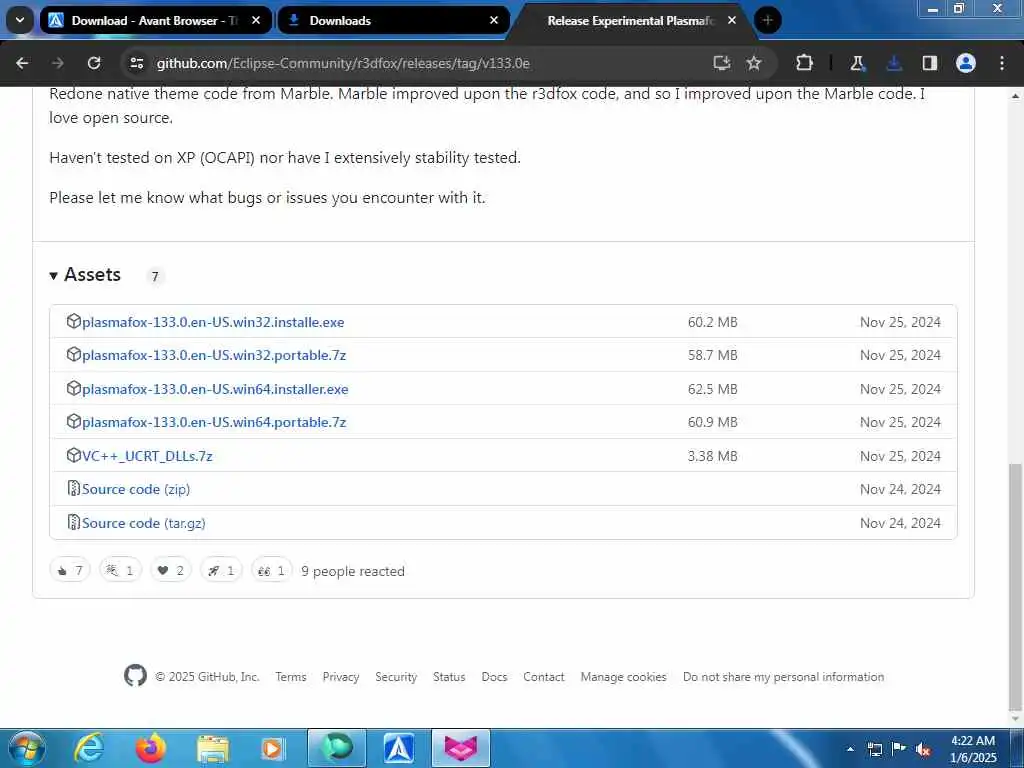Click the GitHub logo in footer

point(135,676)
